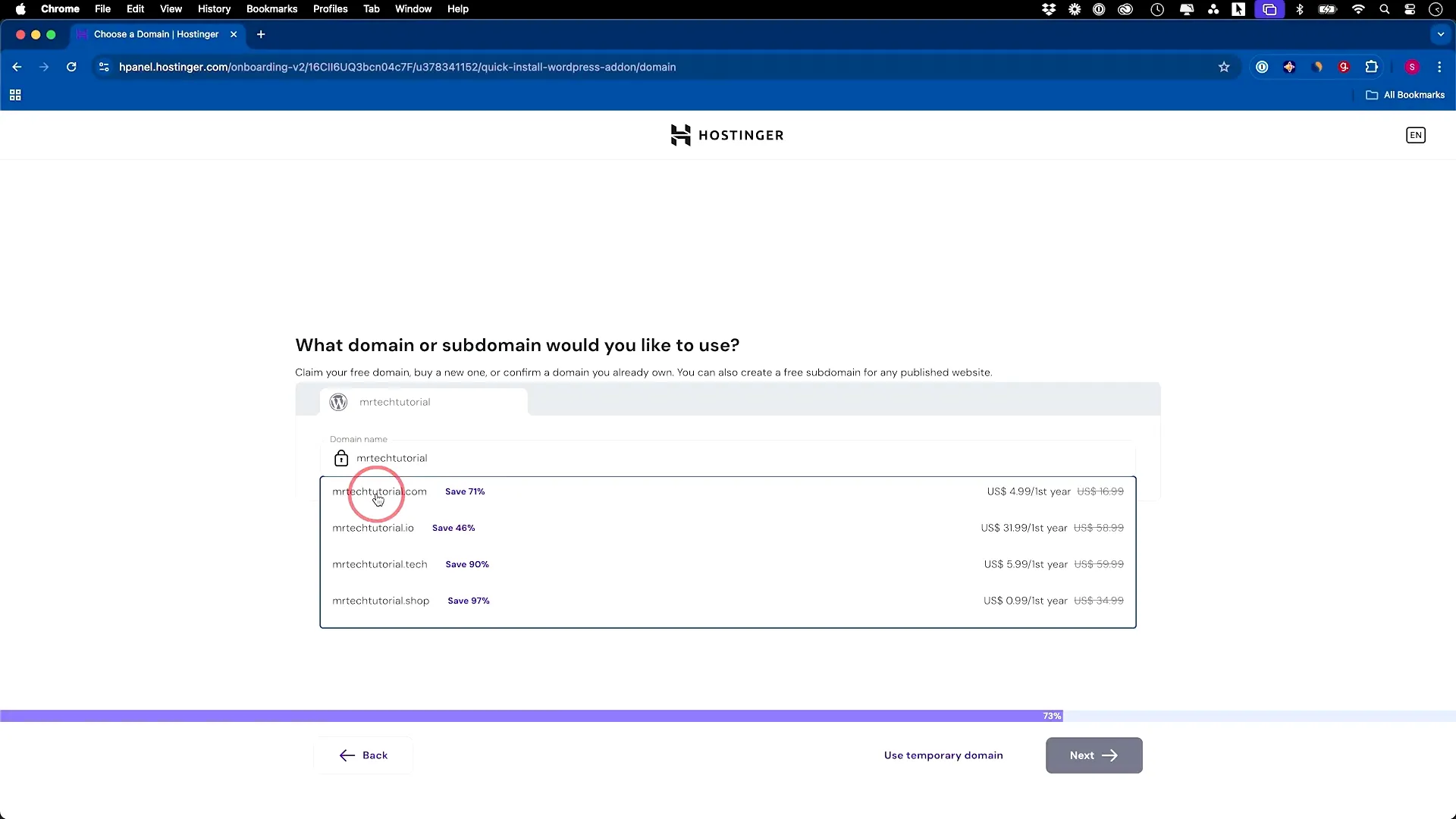Open the Chrome profile avatar
The image size is (1456, 819).
(1412, 67)
